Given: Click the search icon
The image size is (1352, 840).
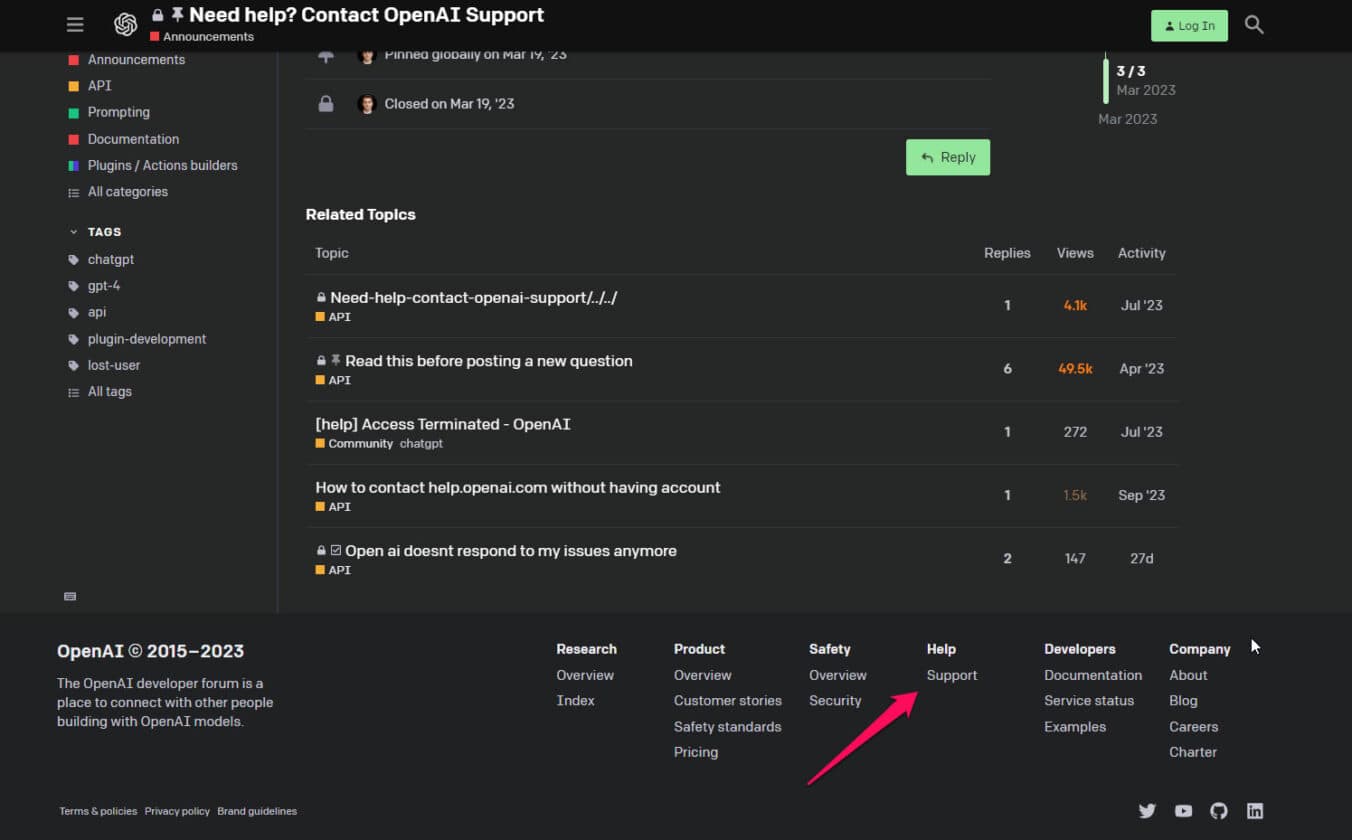Looking at the screenshot, I should 1253,24.
